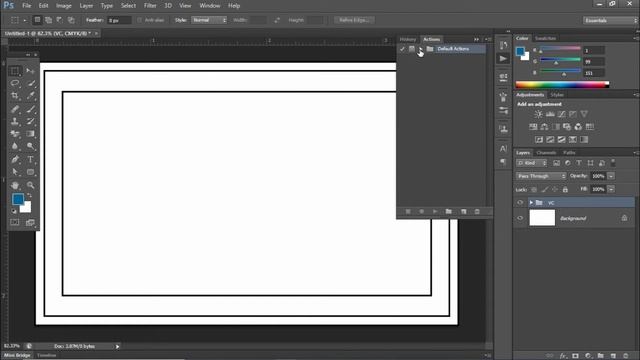The width and height of the screenshot is (640, 360).
Task: Select the Lasso tool
Action: 15,83
